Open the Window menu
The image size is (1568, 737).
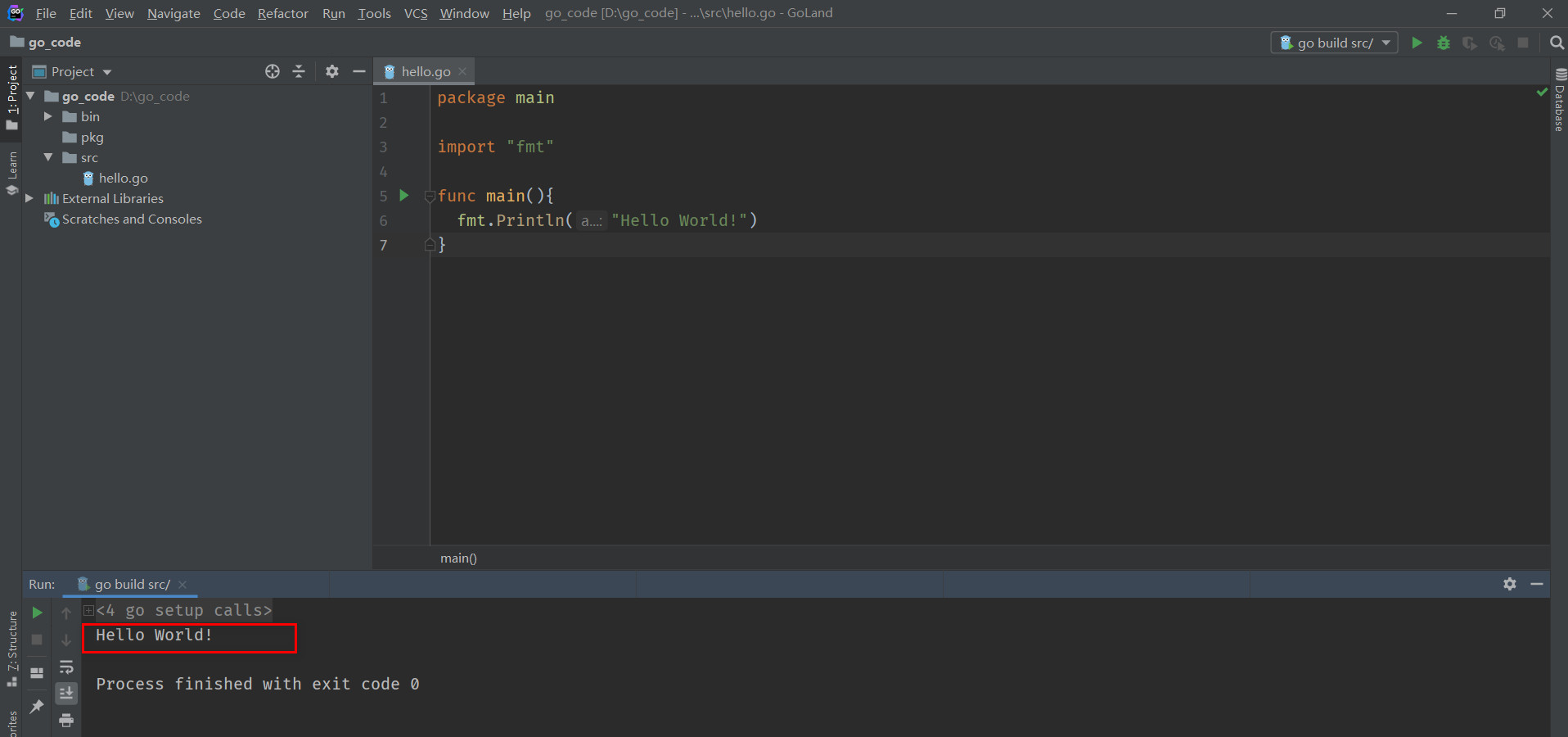tap(464, 13)
